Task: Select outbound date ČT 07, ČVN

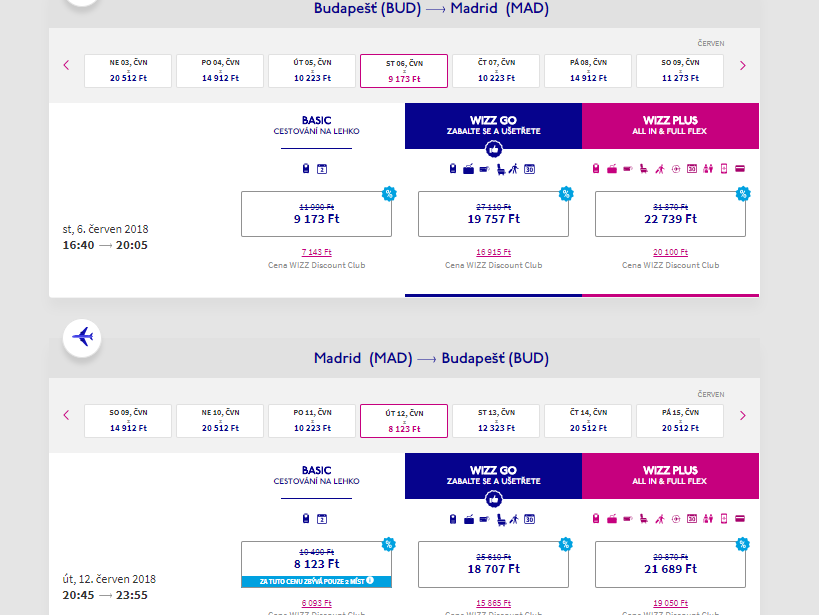Action: [495, 70]
